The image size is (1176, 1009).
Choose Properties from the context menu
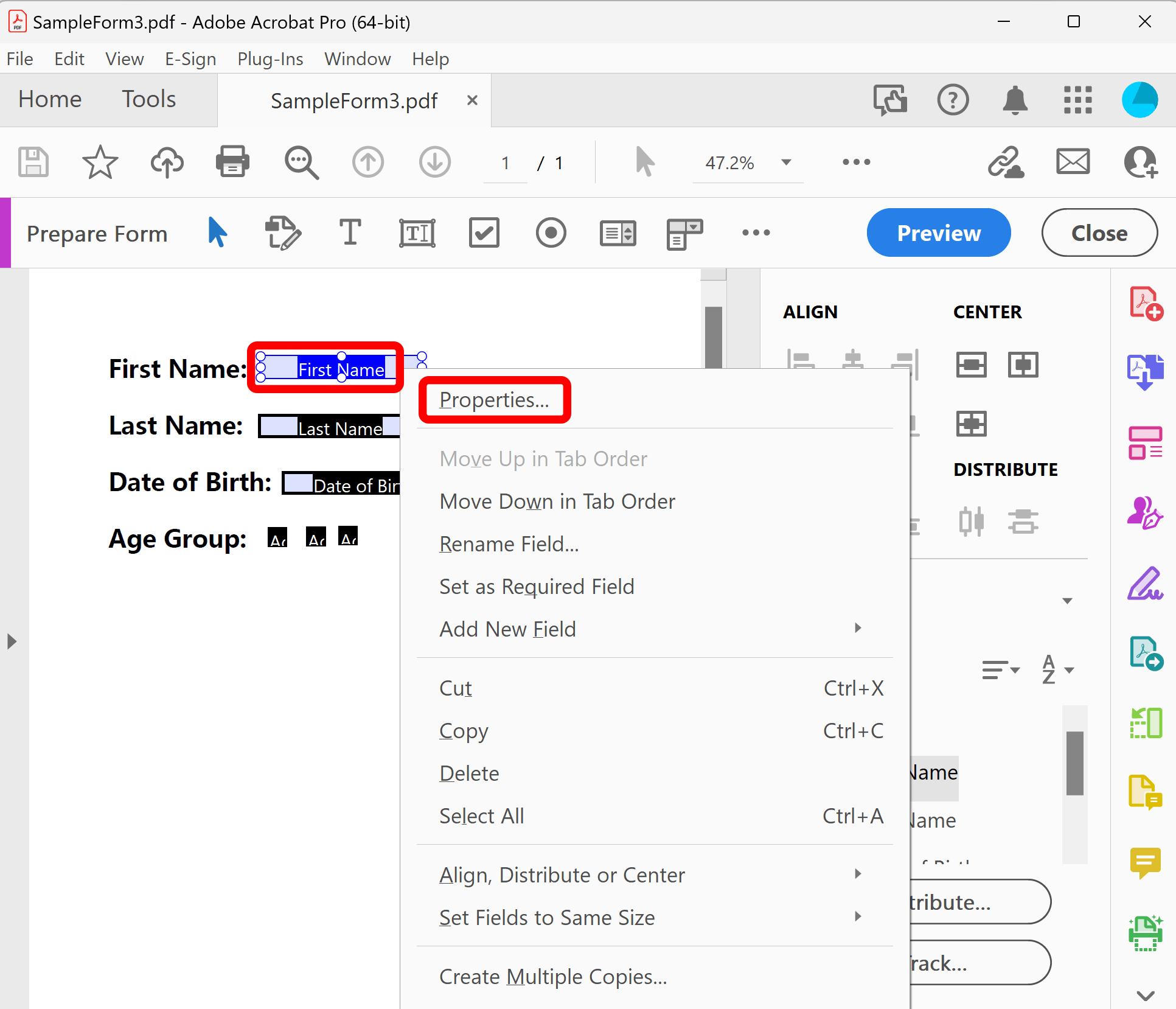click(494, 400)
